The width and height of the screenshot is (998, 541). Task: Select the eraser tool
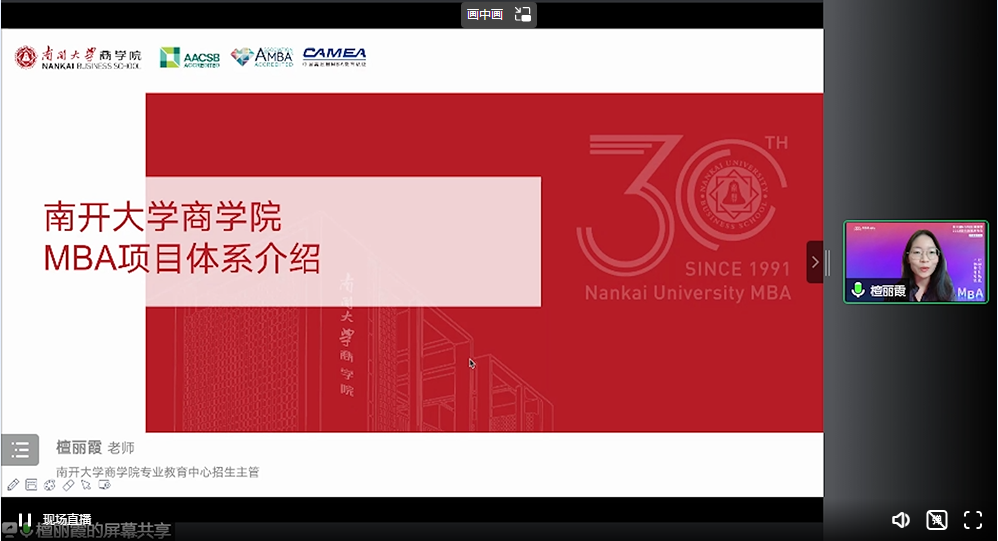coord(68,485)
